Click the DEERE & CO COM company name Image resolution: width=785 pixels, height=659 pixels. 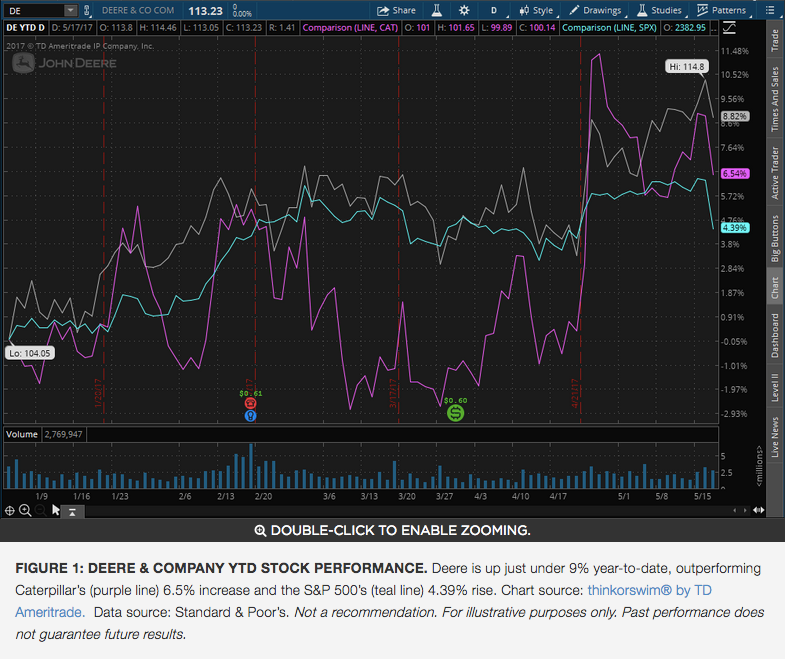(x=138, y=11)
